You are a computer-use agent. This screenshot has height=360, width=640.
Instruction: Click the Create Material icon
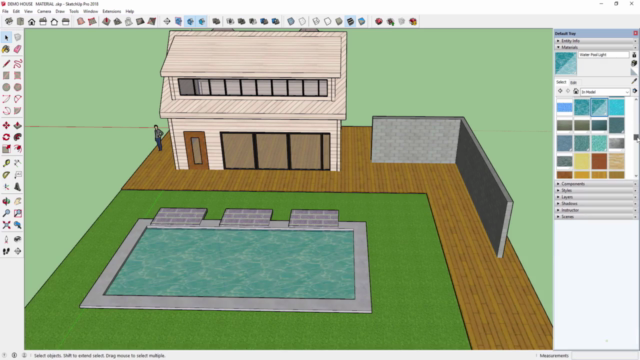[634, 63]
